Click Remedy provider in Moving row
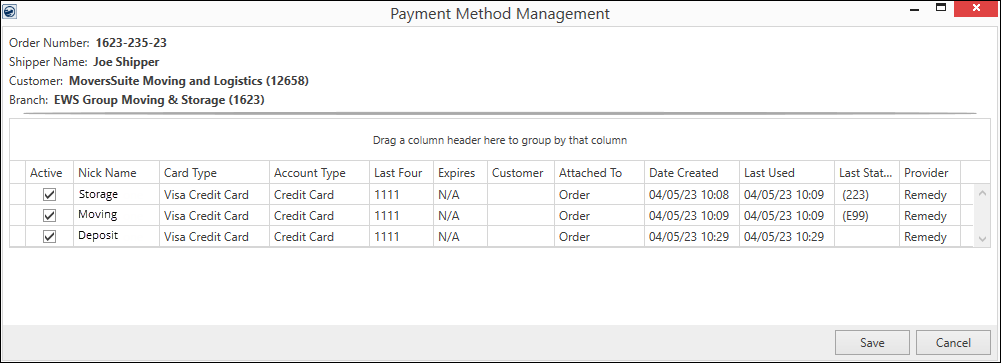Viewport: 1001px width, 363px height. pos(925,216)
